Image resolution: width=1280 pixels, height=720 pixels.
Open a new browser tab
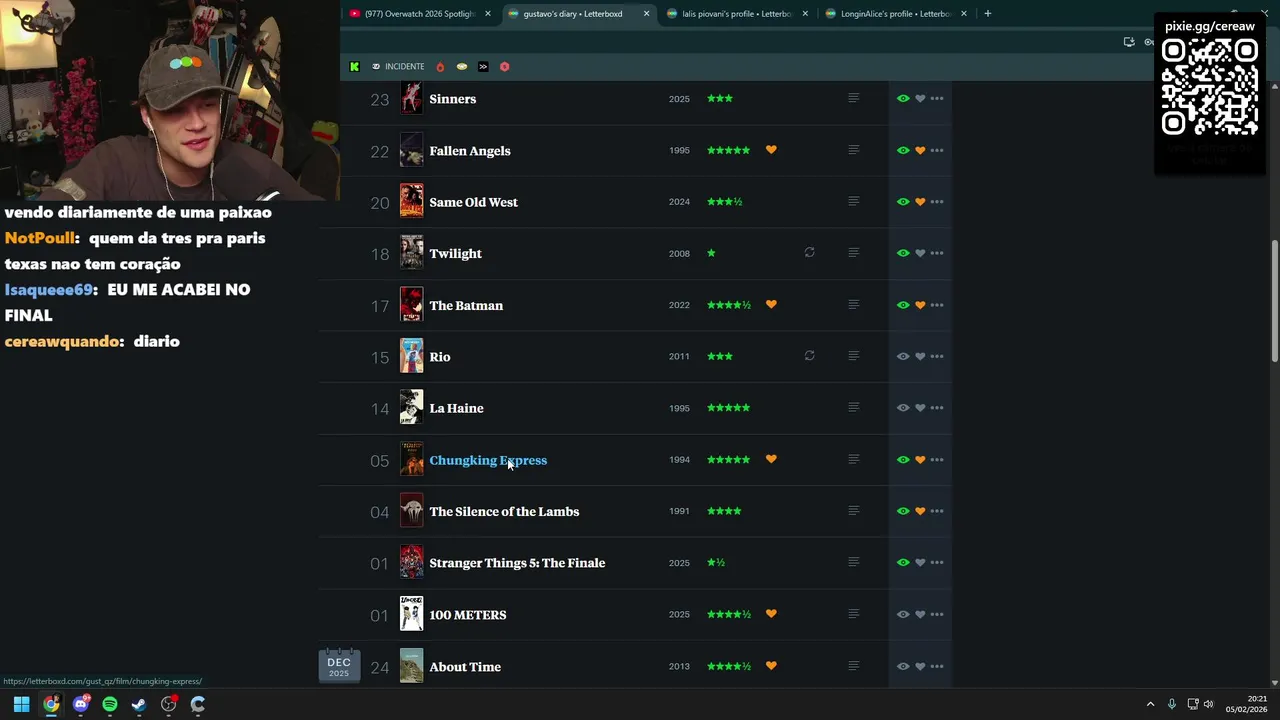click(x=987, y=14)
